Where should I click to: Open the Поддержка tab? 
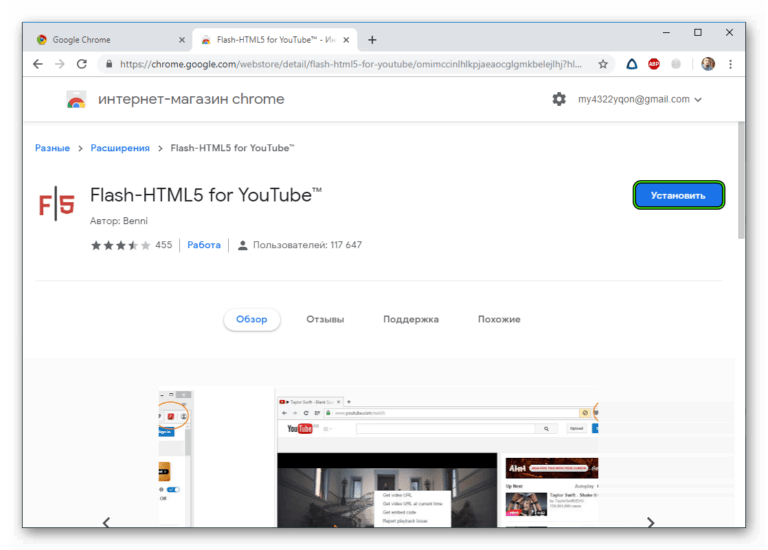tap(411, 319)
